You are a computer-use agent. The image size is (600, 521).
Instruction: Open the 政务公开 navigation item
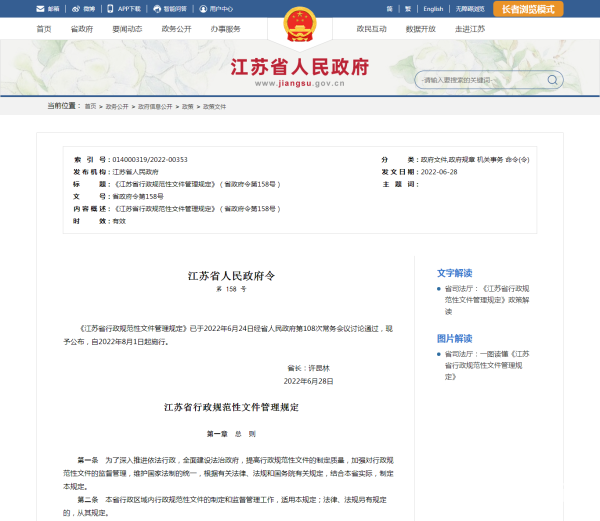pyautogui.click(x=176, y=29)
